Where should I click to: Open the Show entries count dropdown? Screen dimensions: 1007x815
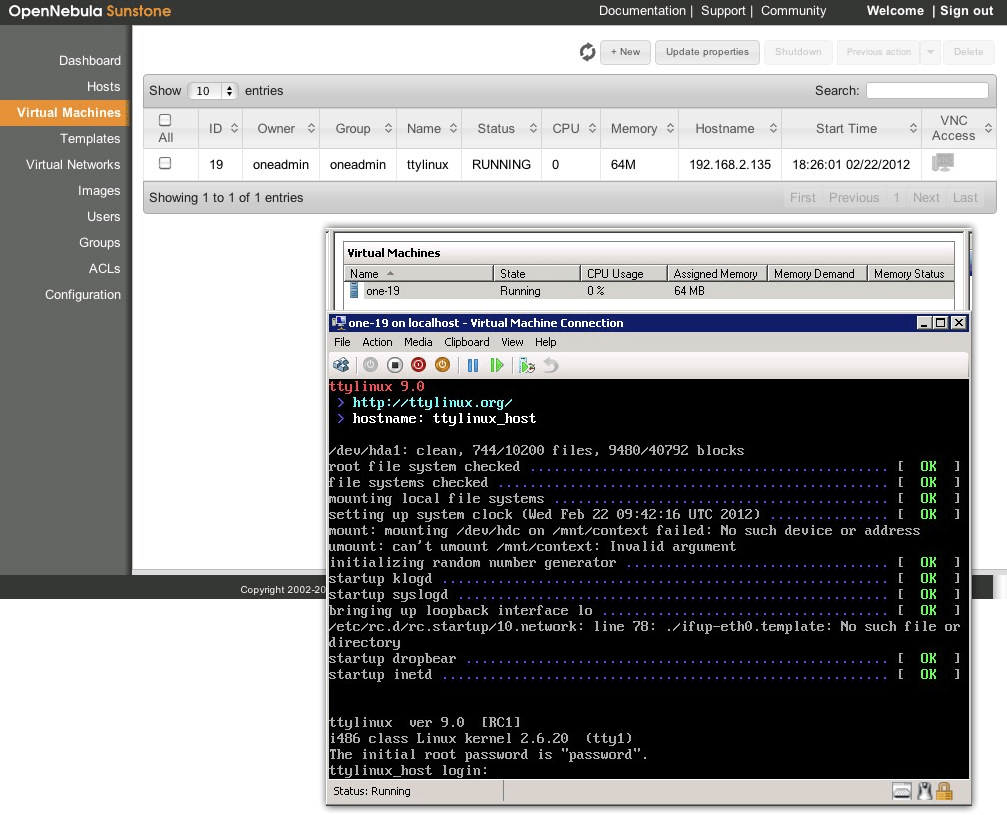[x=213, y=91]
